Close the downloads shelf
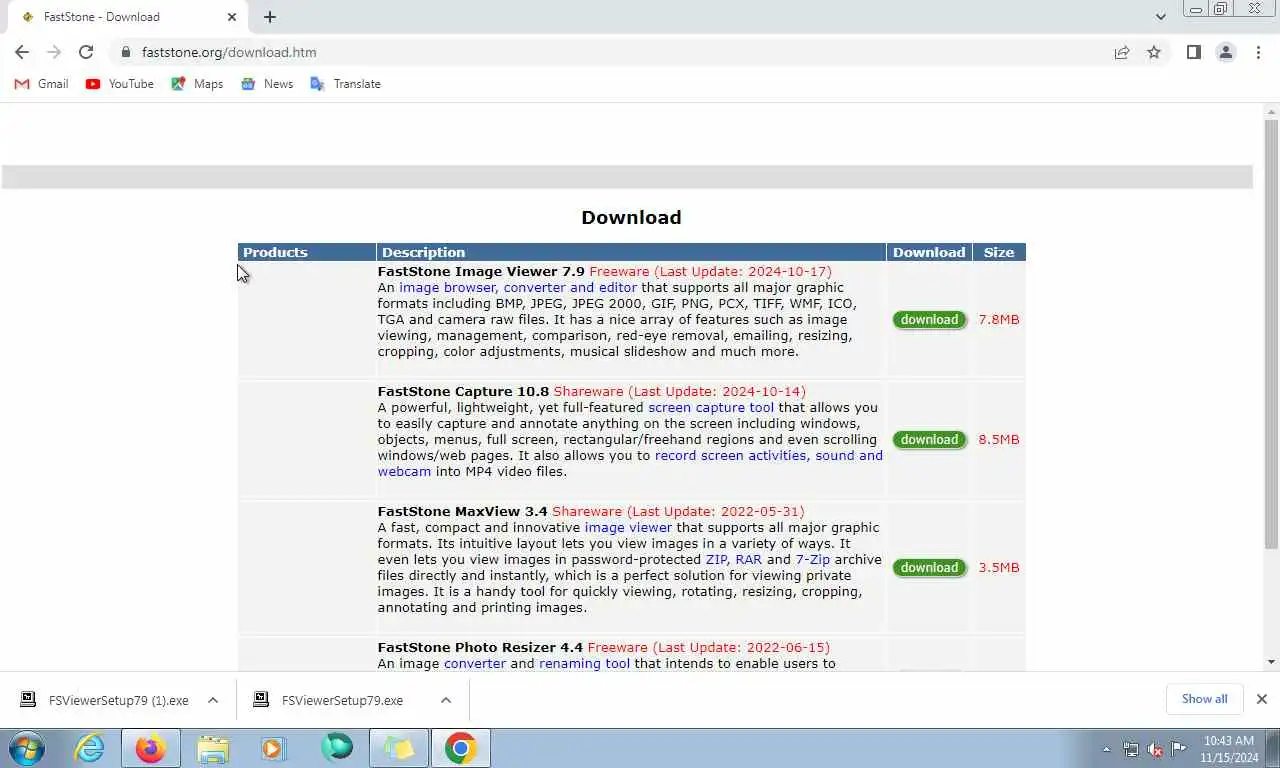1280x768 pixels. coord(1261,699)
